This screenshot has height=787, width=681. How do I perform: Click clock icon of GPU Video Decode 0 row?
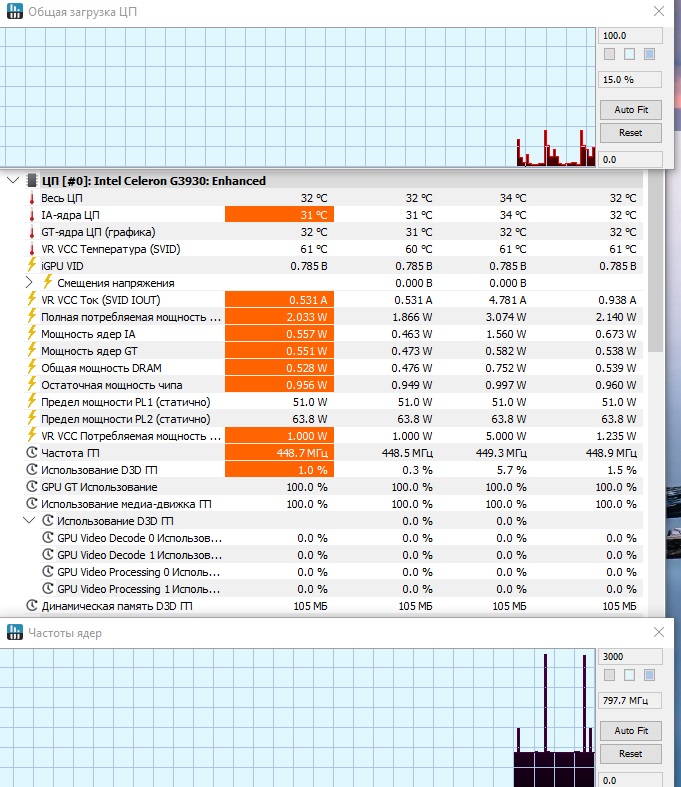[48, 538]
